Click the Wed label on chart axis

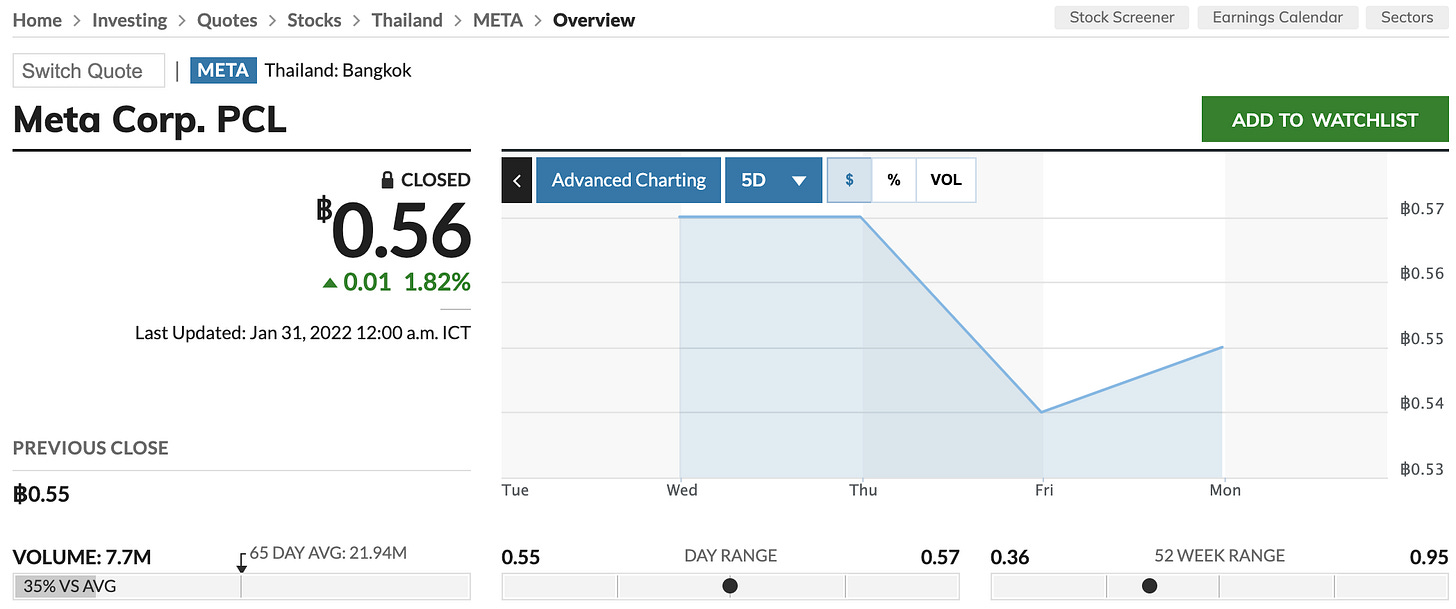coord(682,490)
